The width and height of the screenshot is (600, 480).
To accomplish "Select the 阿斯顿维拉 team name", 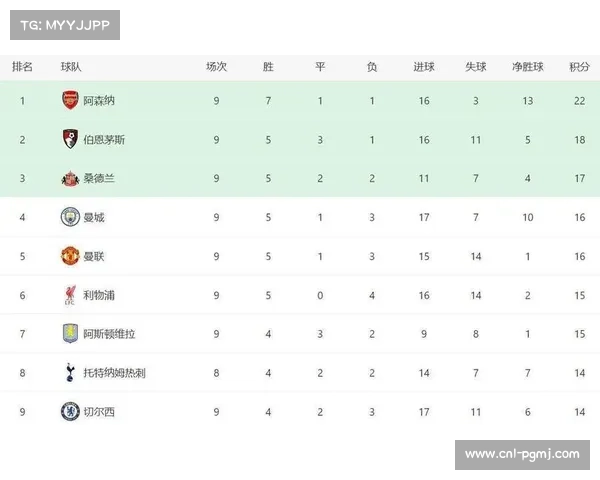I will (x=109, y=334).
